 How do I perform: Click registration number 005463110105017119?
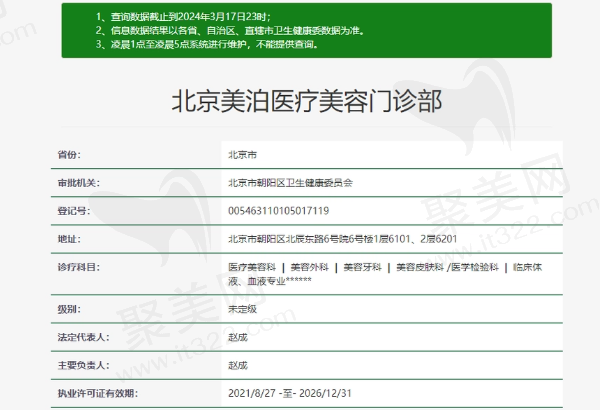click(x=279, y=211)
